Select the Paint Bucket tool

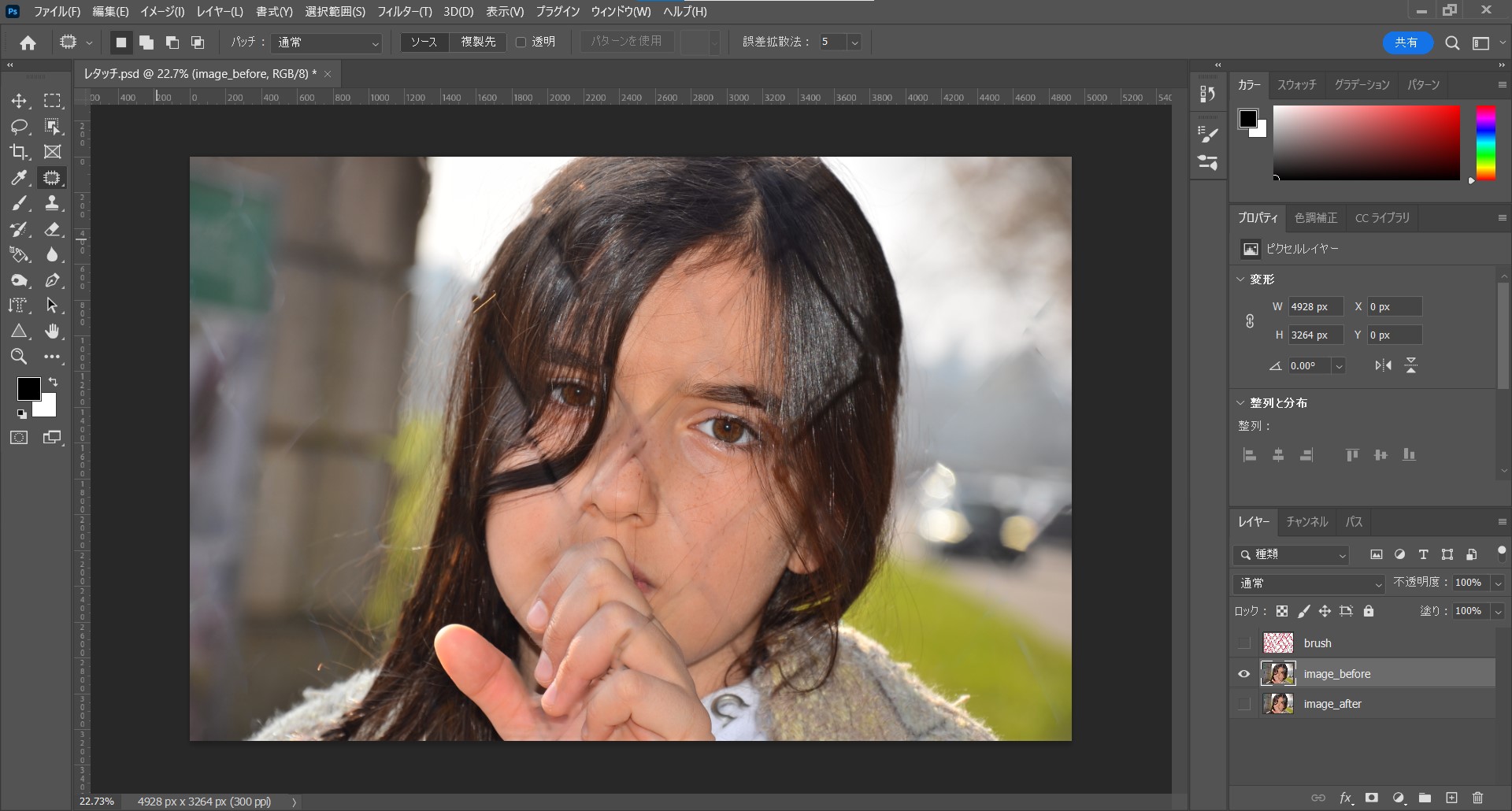19,254
